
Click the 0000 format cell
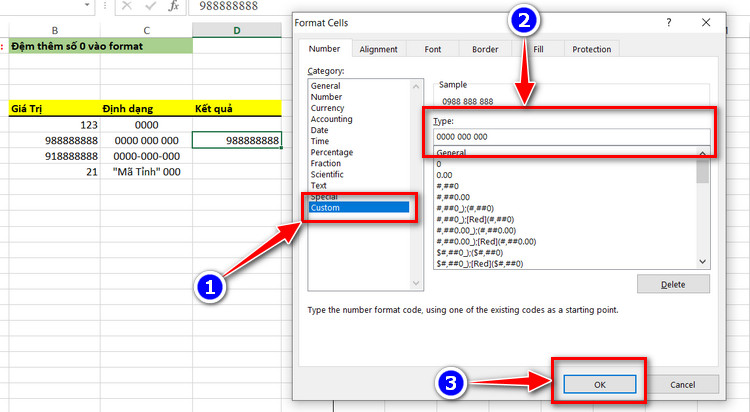146,125
